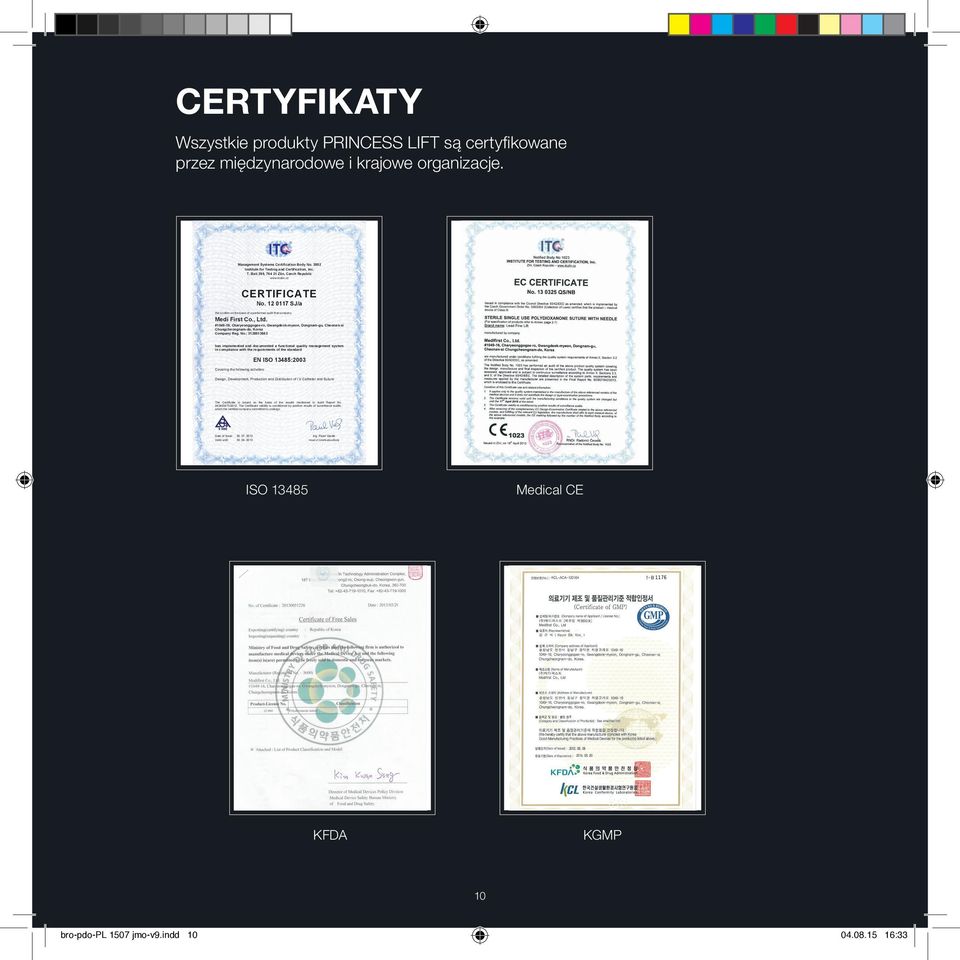Click the file name 'bro-pdo-PL 1507 jmo-v9.indd'
Image resolution: width=960 pixels, height=960 pixels.
tap(120, 935)
